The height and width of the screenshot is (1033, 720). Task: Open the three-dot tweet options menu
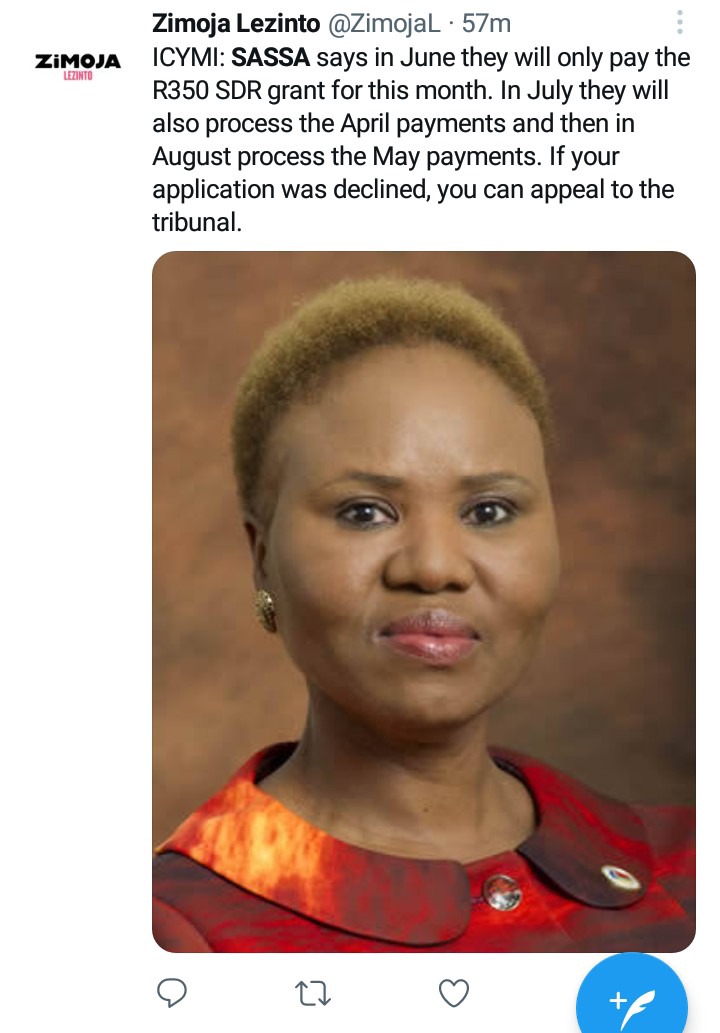pyautogui.click(x=680, y=22)
